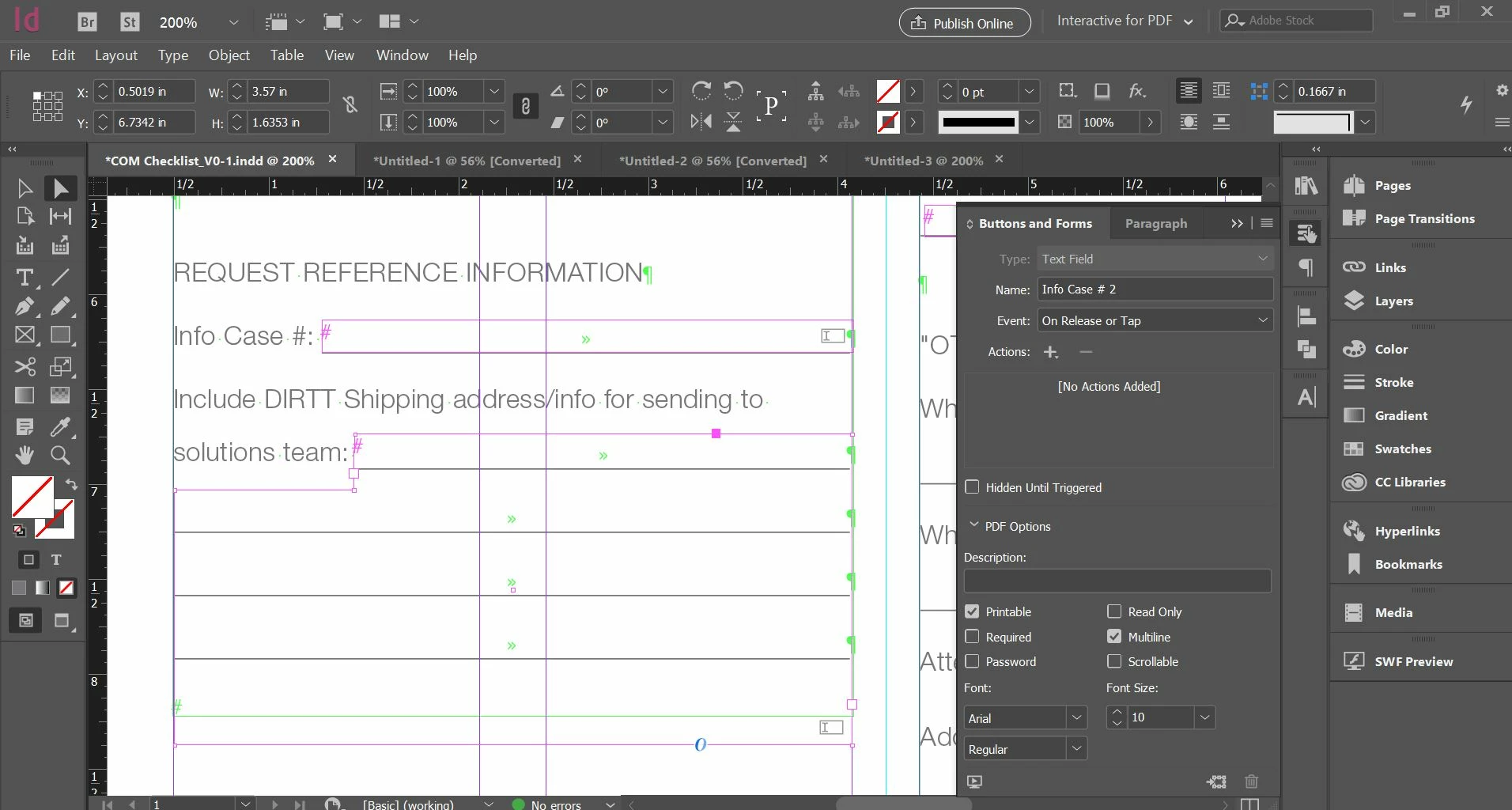Select the Line tool
Image resolution: width=1512 pixels, height=810 pixels.
point(60,278)
